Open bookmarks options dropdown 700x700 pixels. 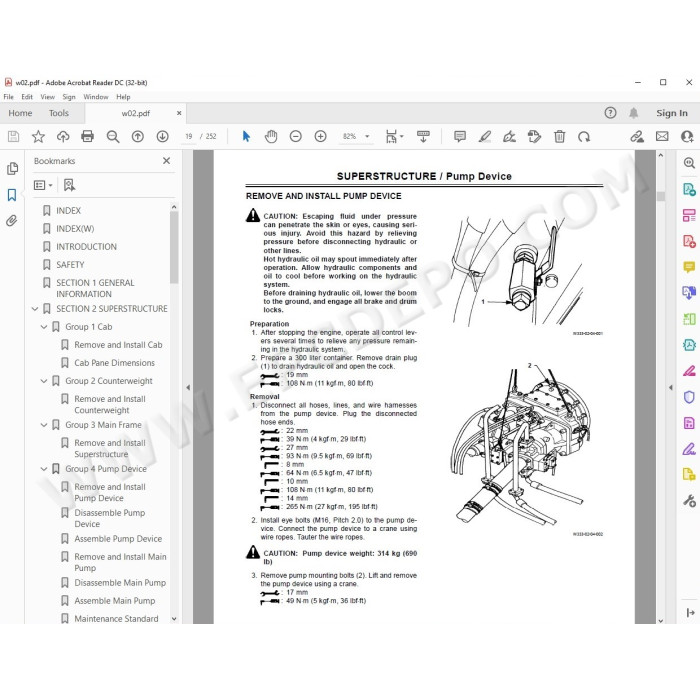point(43,185)
